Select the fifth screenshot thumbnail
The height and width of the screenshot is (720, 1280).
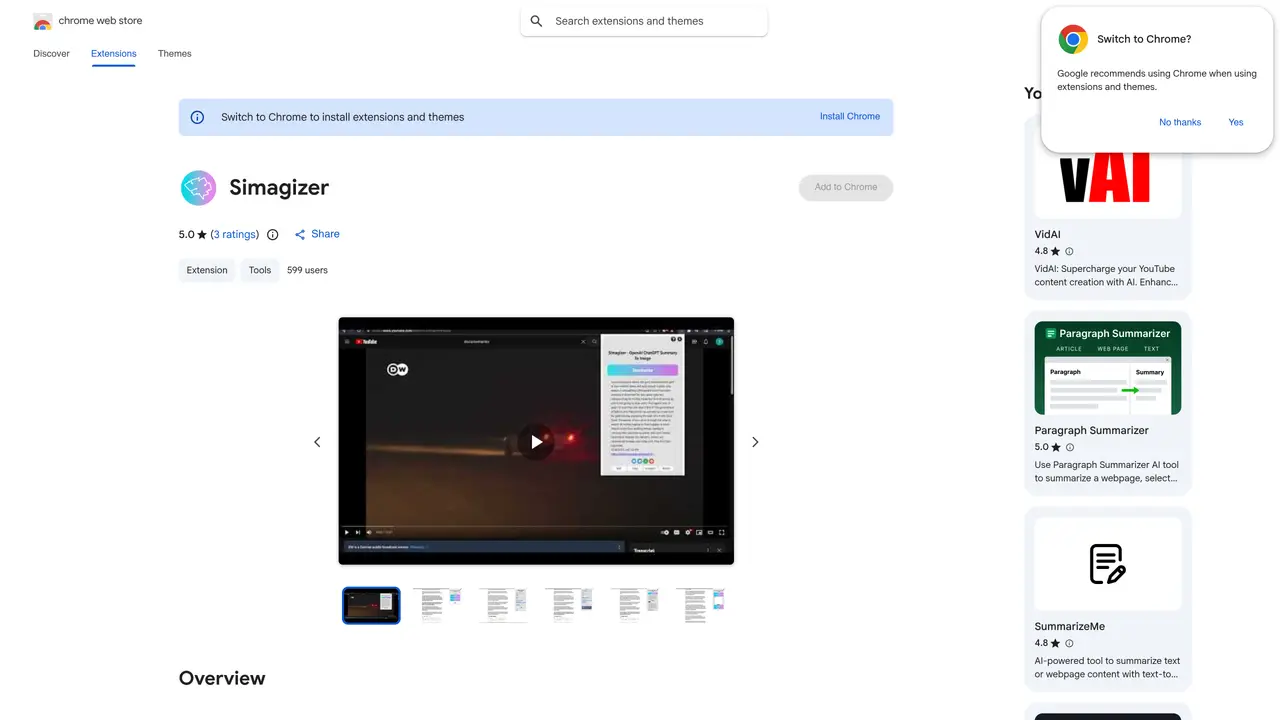[x=635, y=606]
